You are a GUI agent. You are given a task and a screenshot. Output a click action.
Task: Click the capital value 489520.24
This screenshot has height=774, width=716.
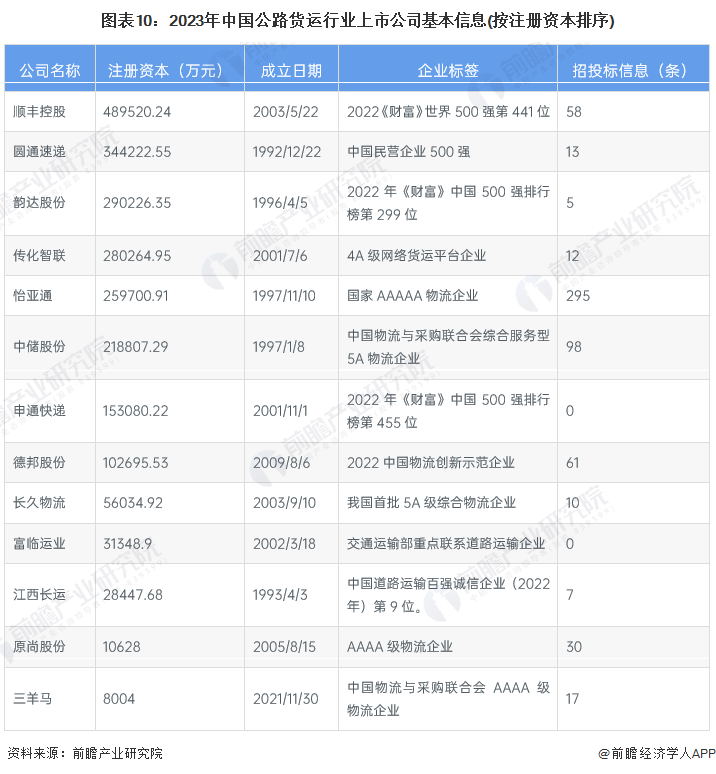coord(137,112)
